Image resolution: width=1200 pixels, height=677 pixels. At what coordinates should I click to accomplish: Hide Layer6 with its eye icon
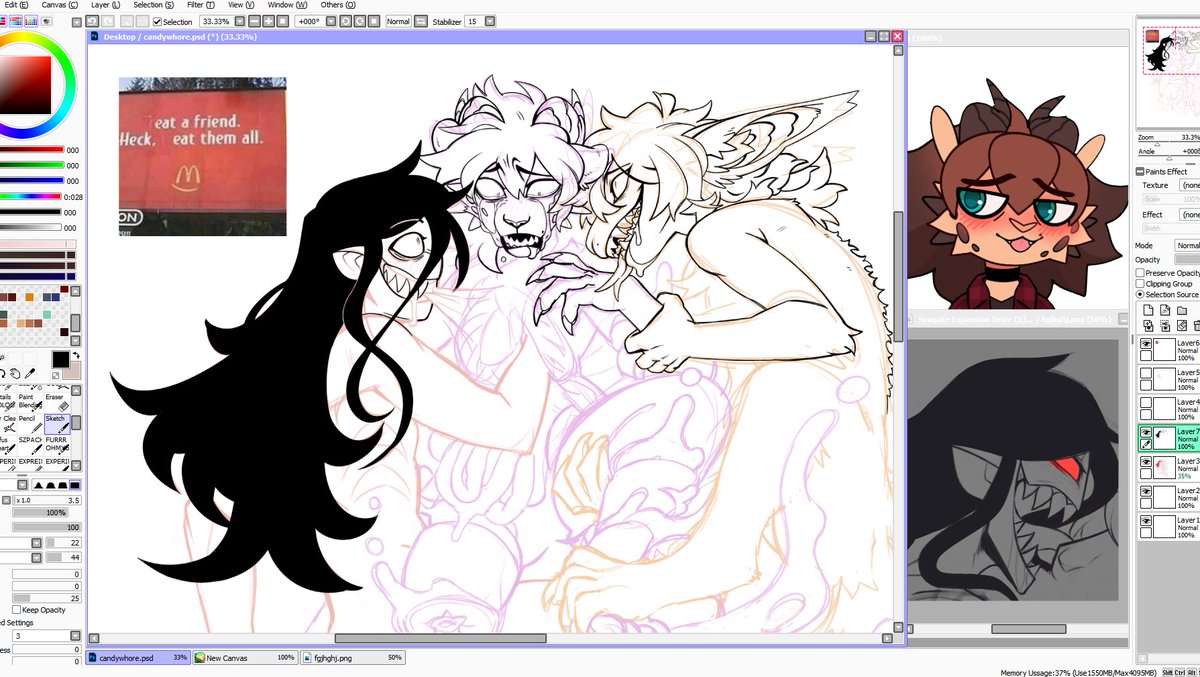point(1146,344)
